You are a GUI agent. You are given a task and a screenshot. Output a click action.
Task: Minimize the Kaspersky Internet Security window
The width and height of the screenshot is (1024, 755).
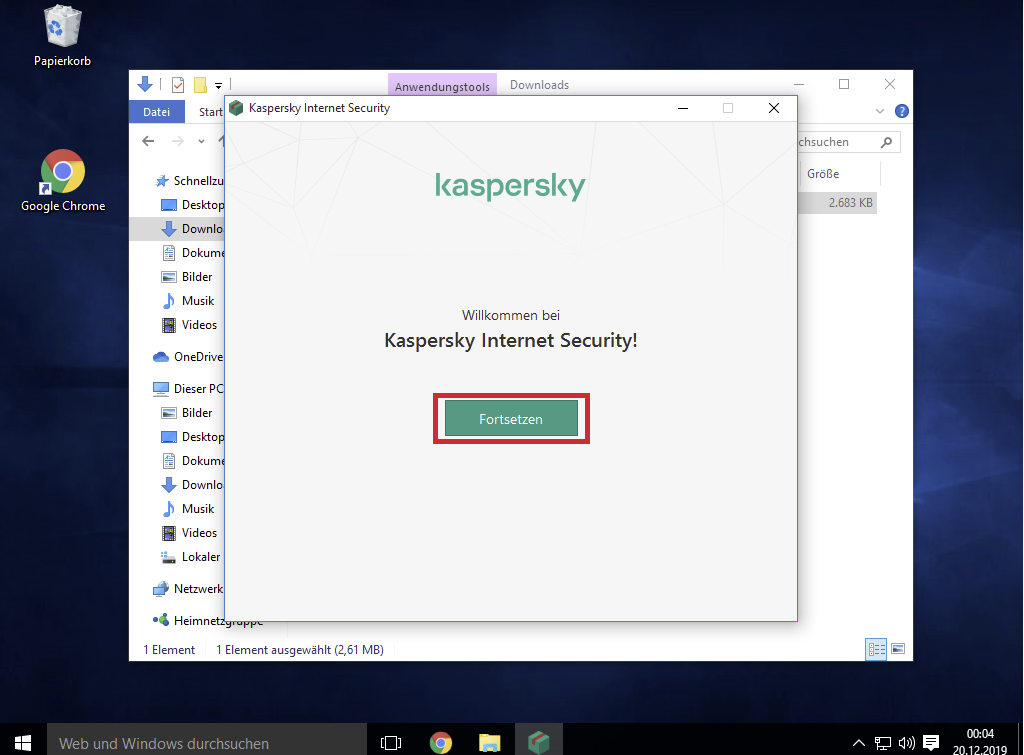(x=683, y=108)
